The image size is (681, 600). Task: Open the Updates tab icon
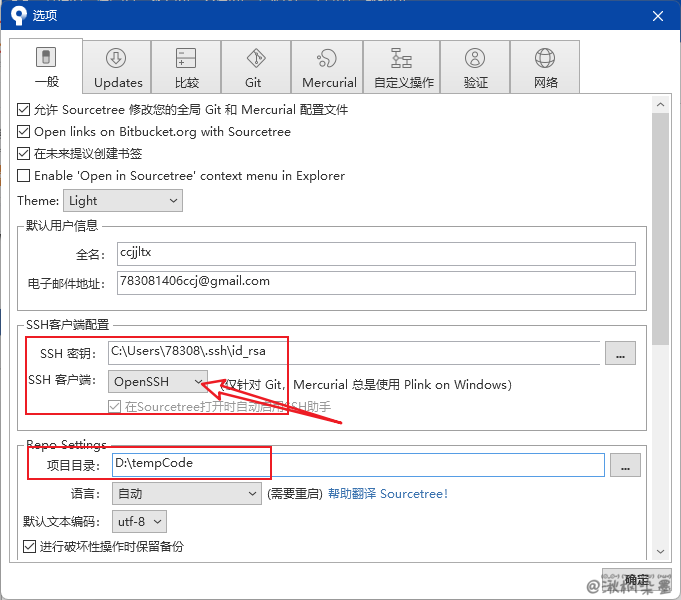click(117, 59)
